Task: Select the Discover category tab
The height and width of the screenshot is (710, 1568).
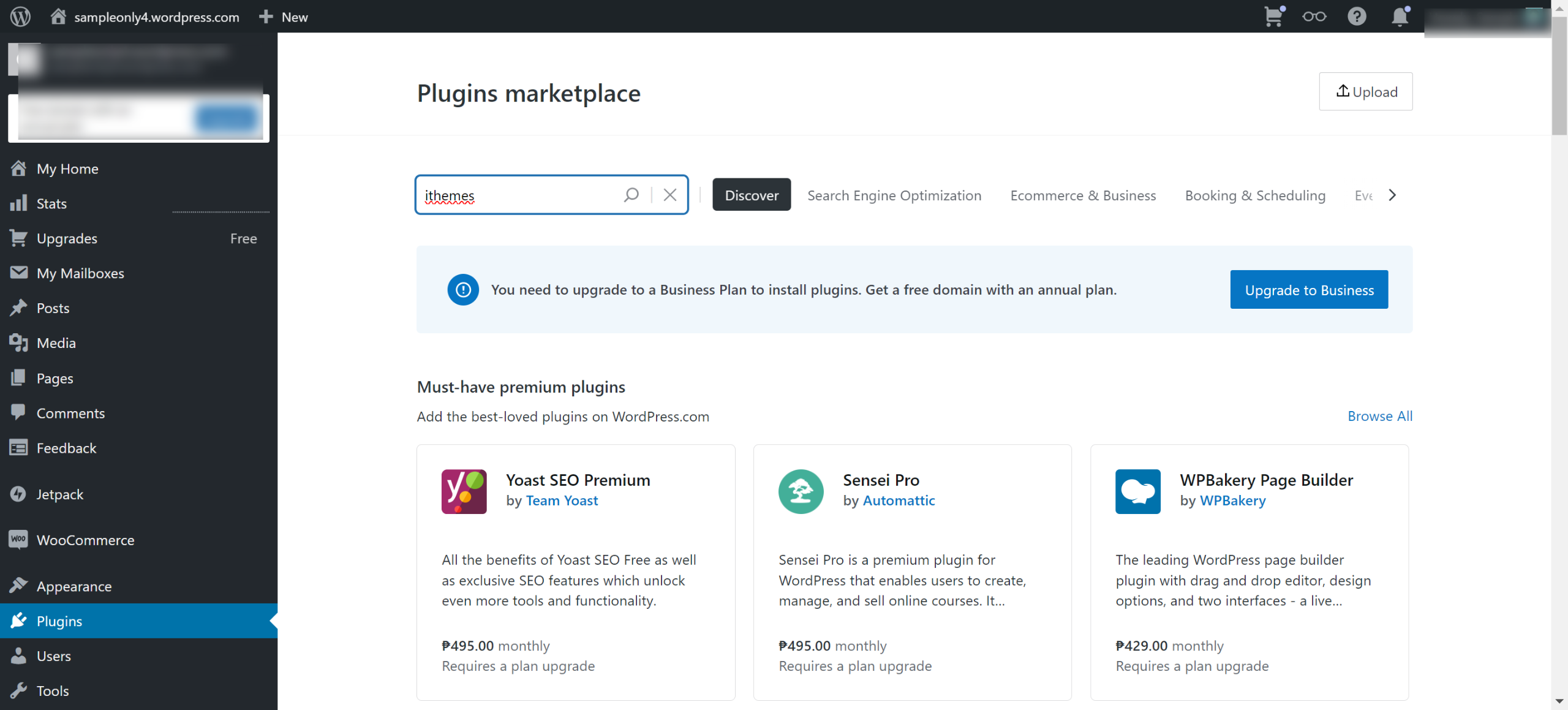Action: (x=752, y=195)
